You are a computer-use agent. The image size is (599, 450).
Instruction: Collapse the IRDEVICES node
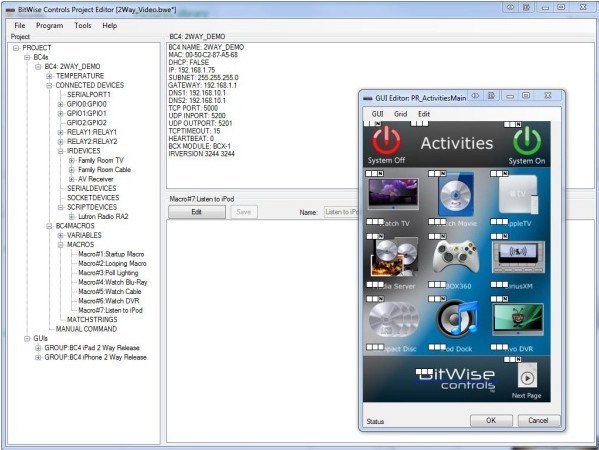click(x=60, y=151)
